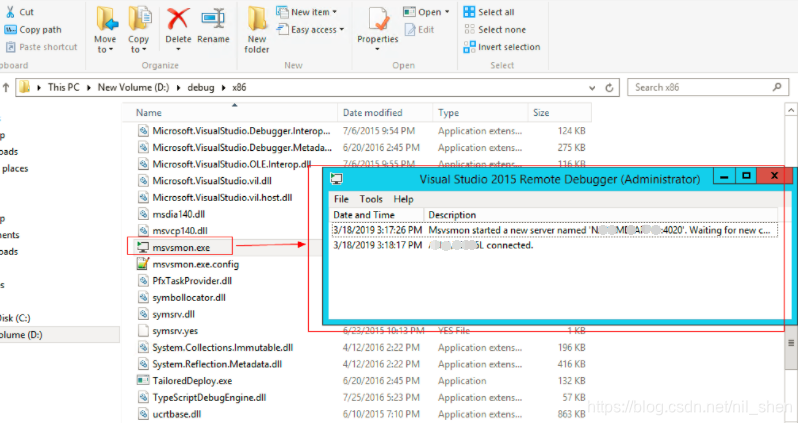Open the Copy to folder icon
The image size is (801, 425).
(139, 19)
